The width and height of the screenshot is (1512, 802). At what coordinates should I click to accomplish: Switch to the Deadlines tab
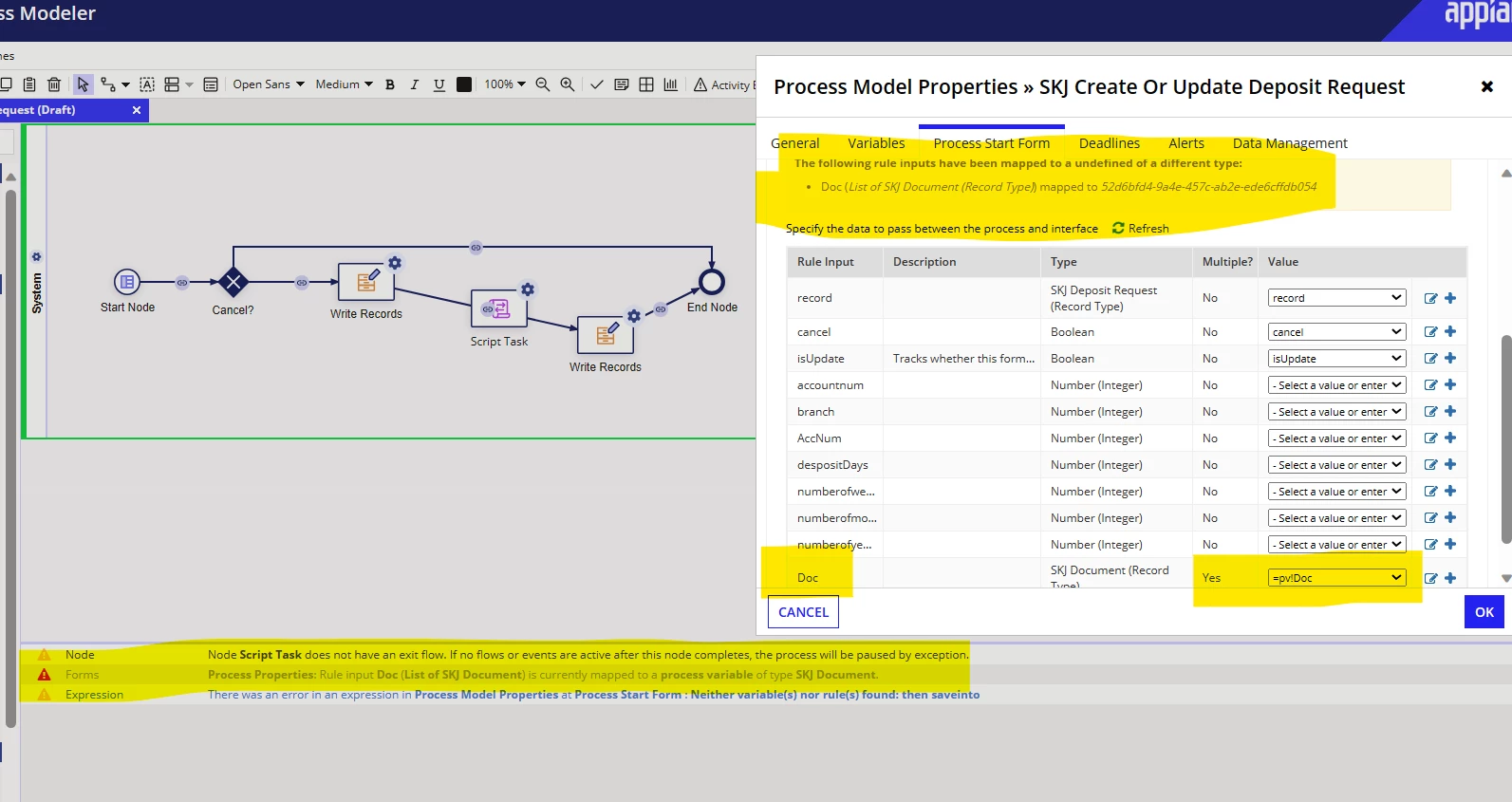coord(1110,143)
